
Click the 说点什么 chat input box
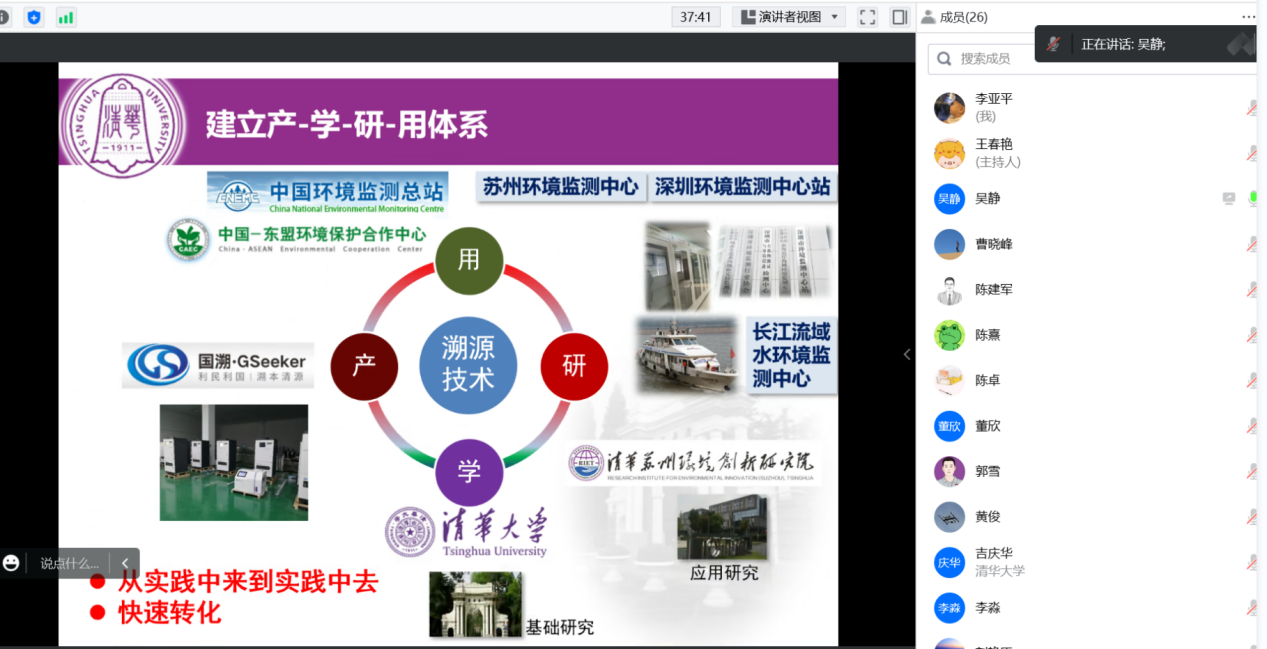[70, 563]
